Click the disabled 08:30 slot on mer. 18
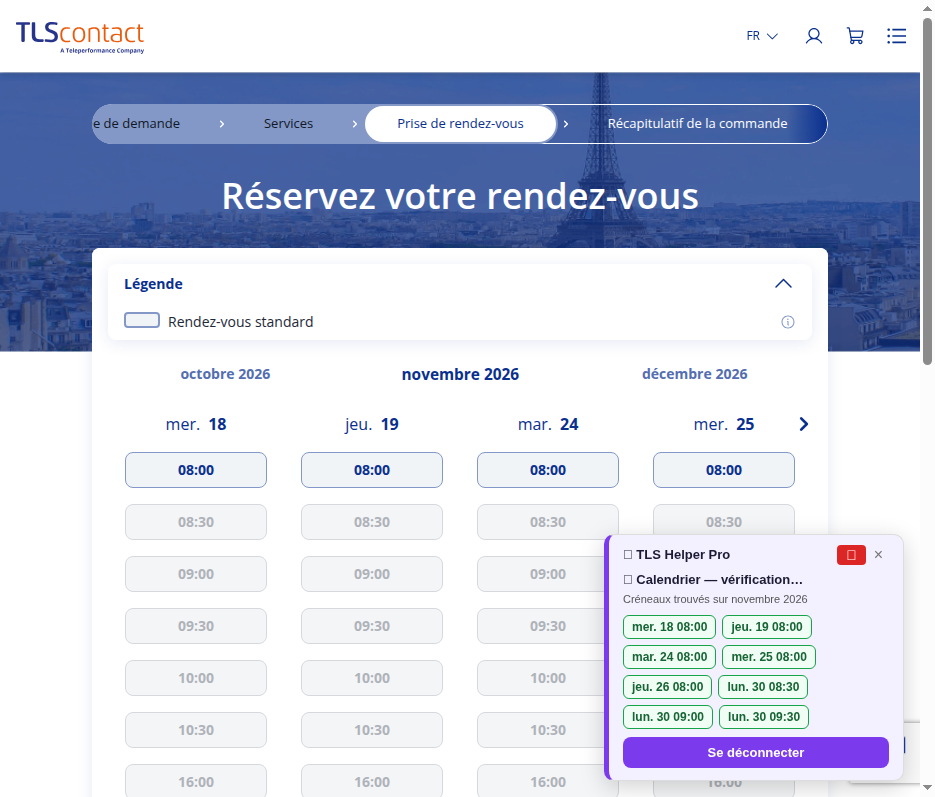The height and width of the screenshot is (797, 935). pos(196,522)
